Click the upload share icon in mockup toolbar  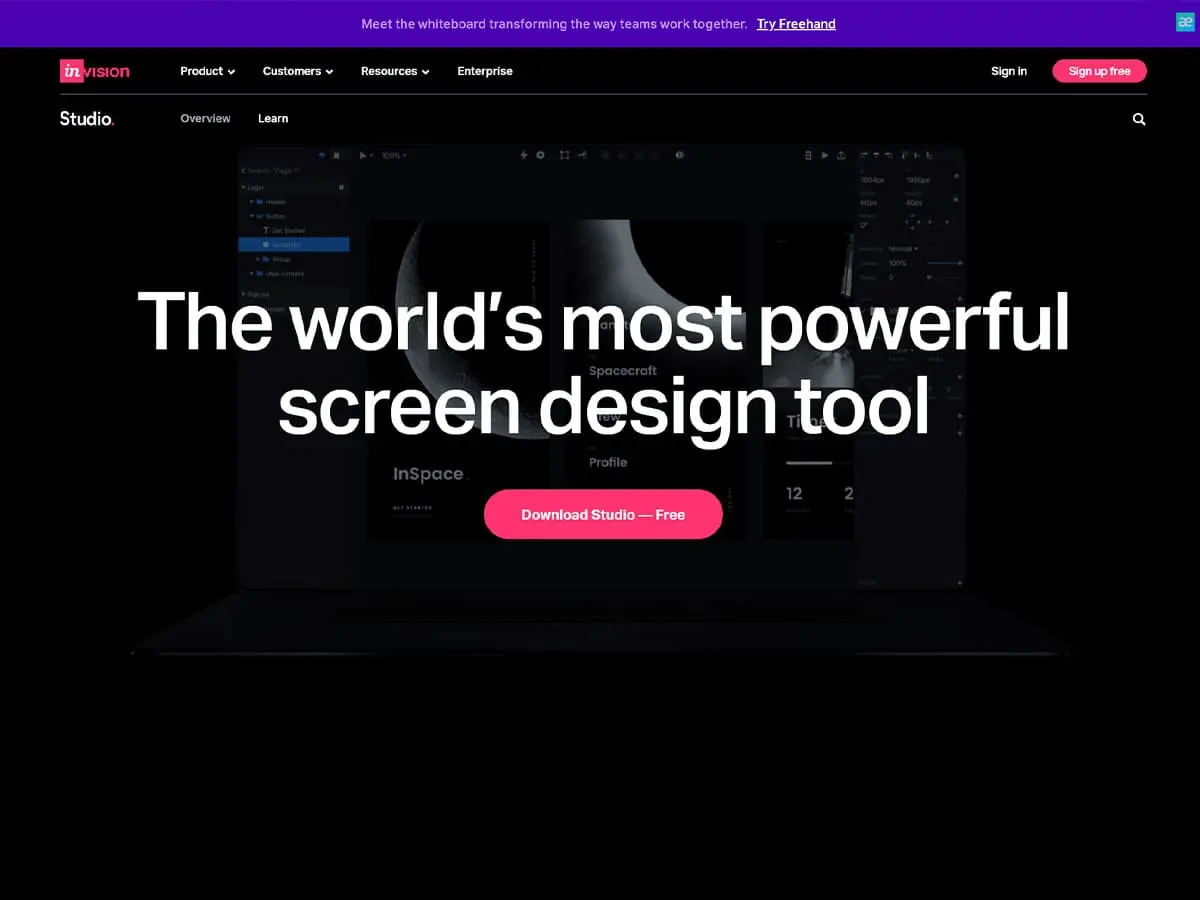point(841,155)
